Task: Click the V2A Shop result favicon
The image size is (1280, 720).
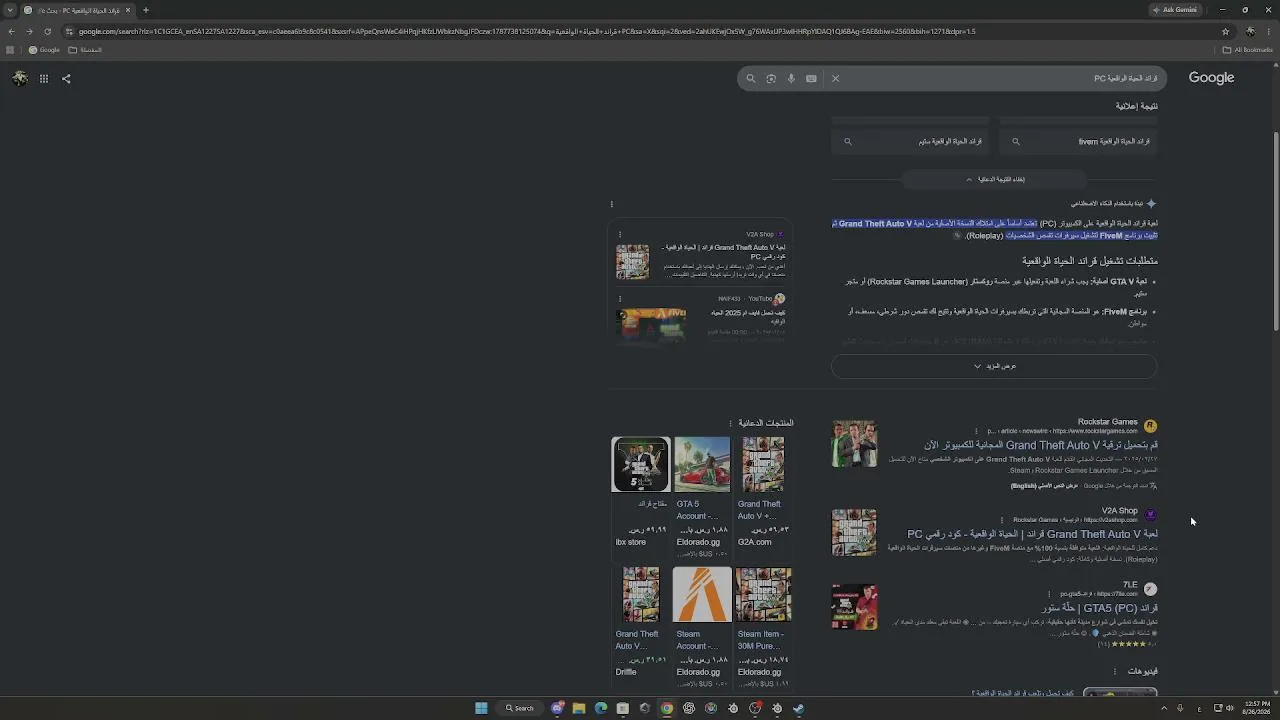Action: pyautogui.click(x=1150, y=514)
